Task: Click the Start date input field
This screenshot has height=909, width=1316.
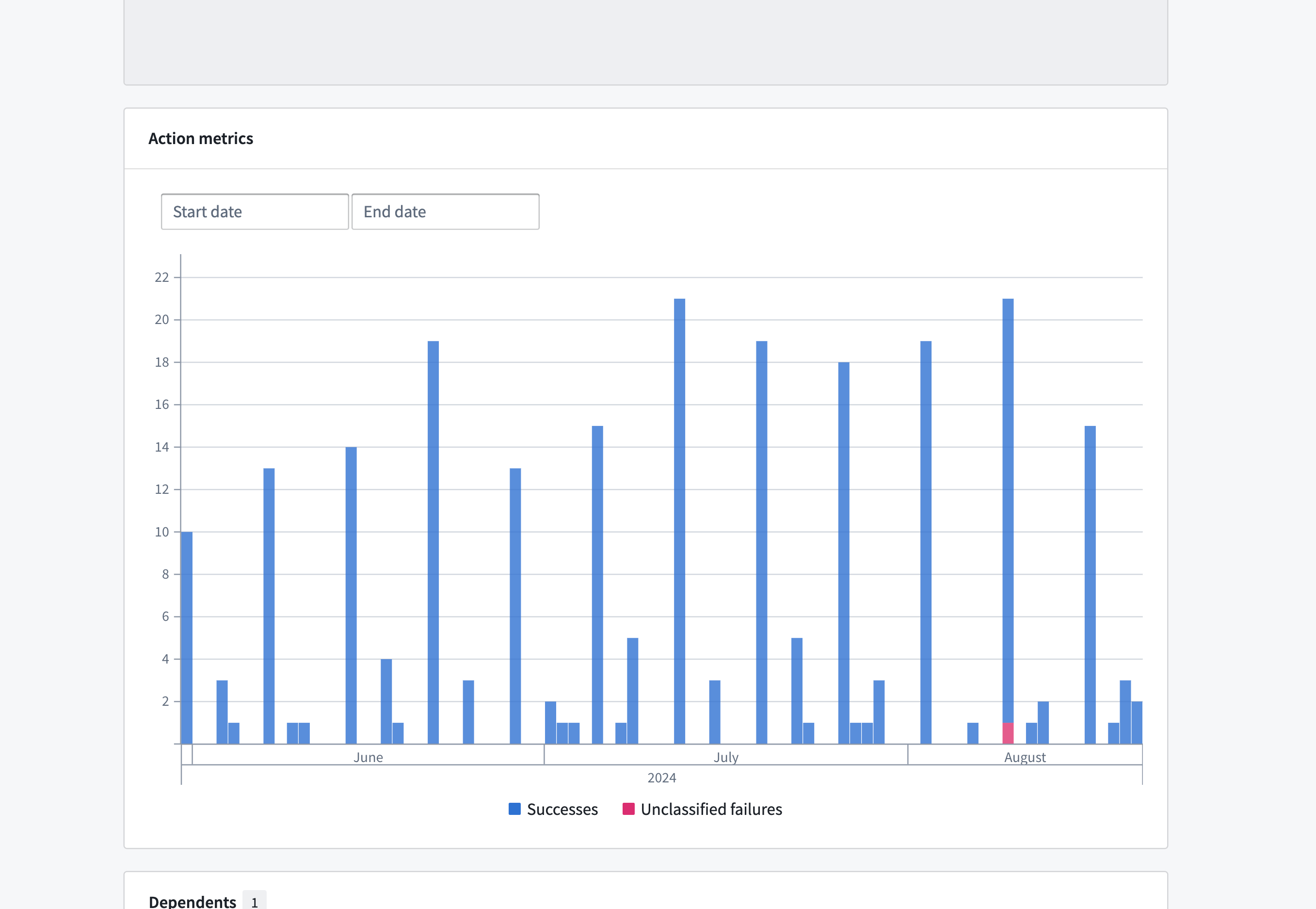Action: pyautogui.click(x=255, y=212)
